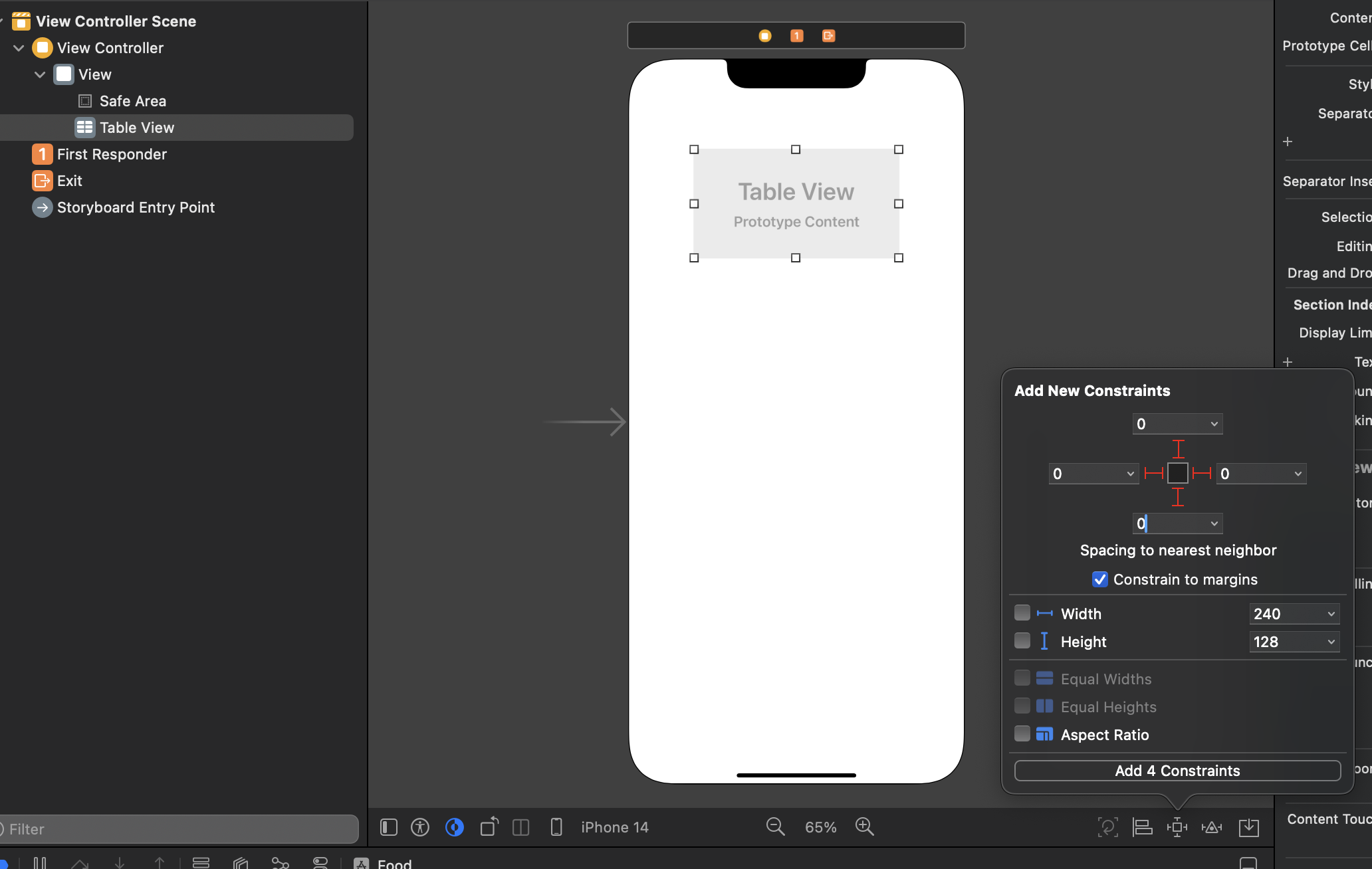Click First Responder icon in scene dock
Screen dimensions: 1372x869
(797, 36)
